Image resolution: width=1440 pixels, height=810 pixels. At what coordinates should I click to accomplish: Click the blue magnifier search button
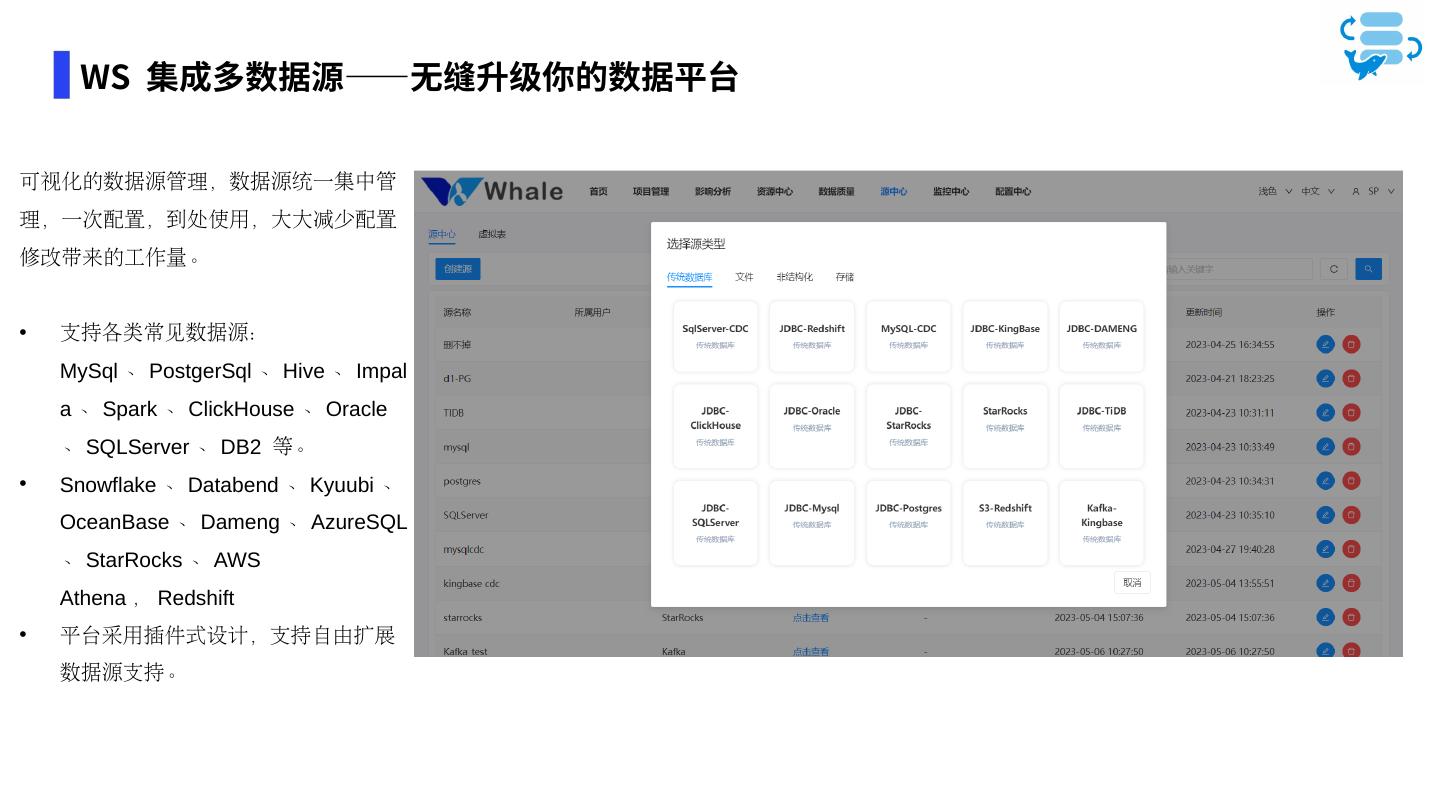(1368, 269)
